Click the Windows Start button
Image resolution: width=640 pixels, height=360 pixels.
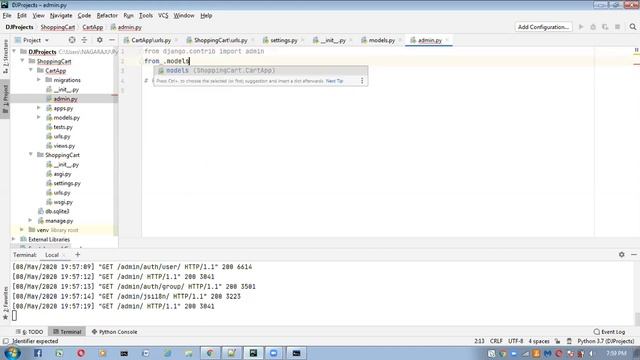pos(12,353)
